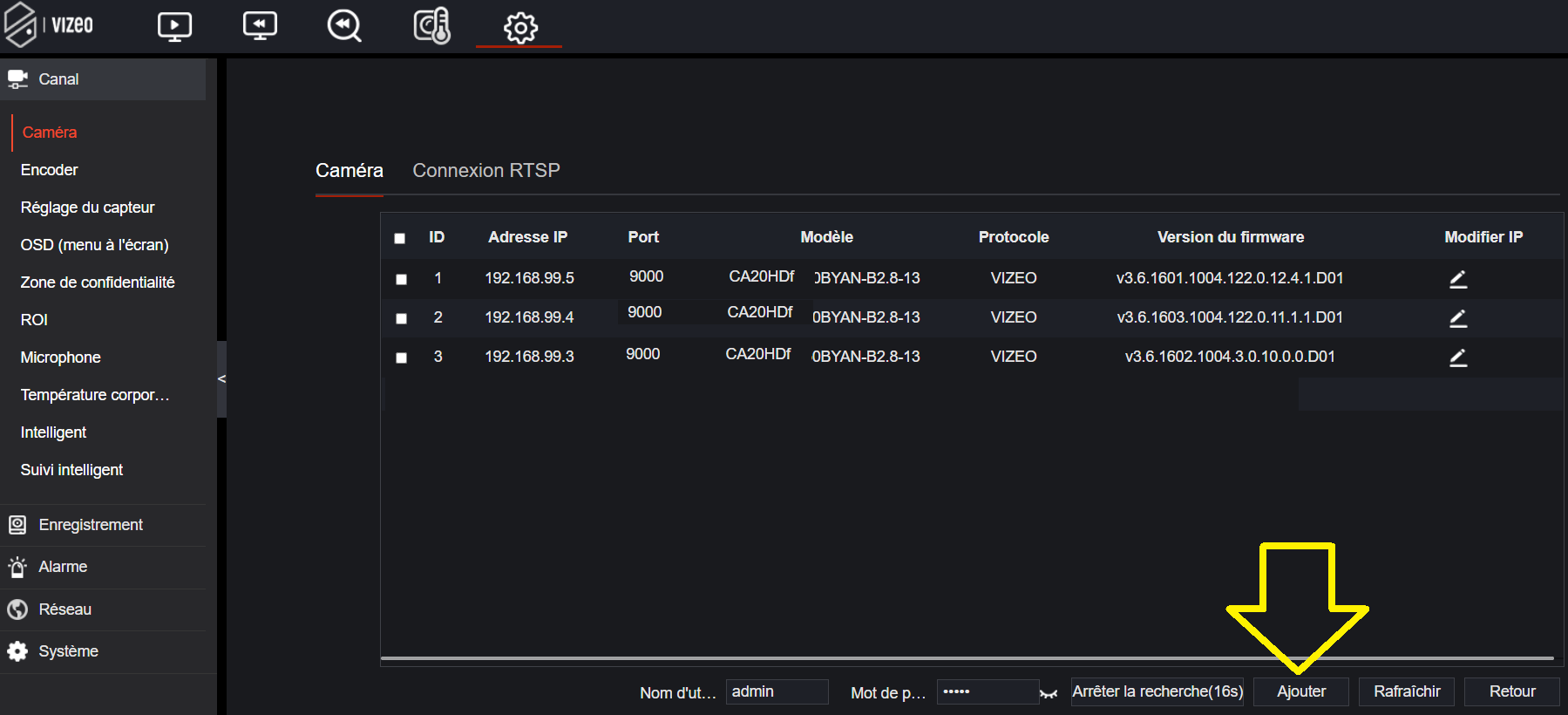Expand the Réseau section
Screen dimensions: 1568x715
pos(65,609)
